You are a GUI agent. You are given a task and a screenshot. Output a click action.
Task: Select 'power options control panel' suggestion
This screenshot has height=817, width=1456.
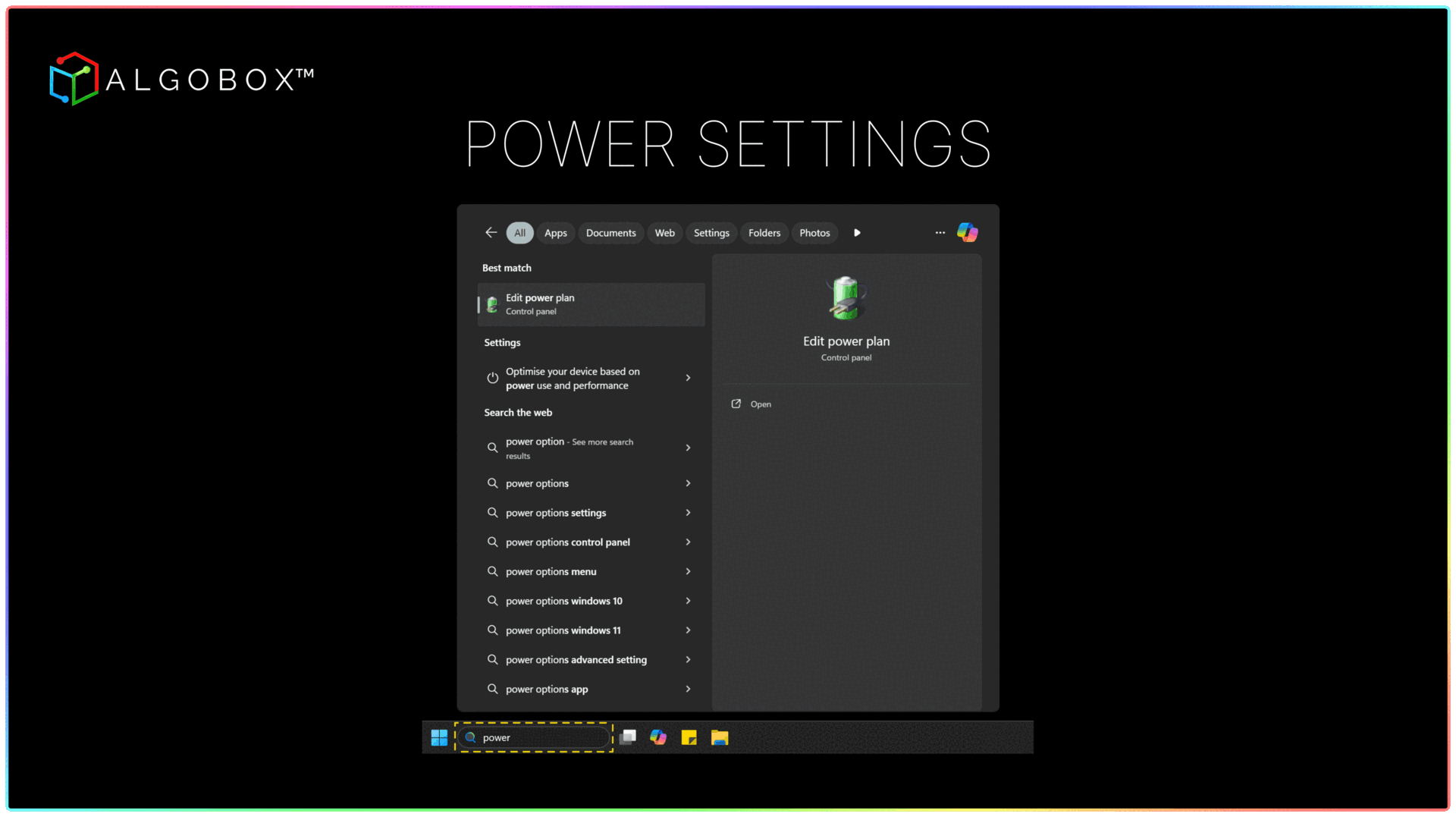pos(567,542)
